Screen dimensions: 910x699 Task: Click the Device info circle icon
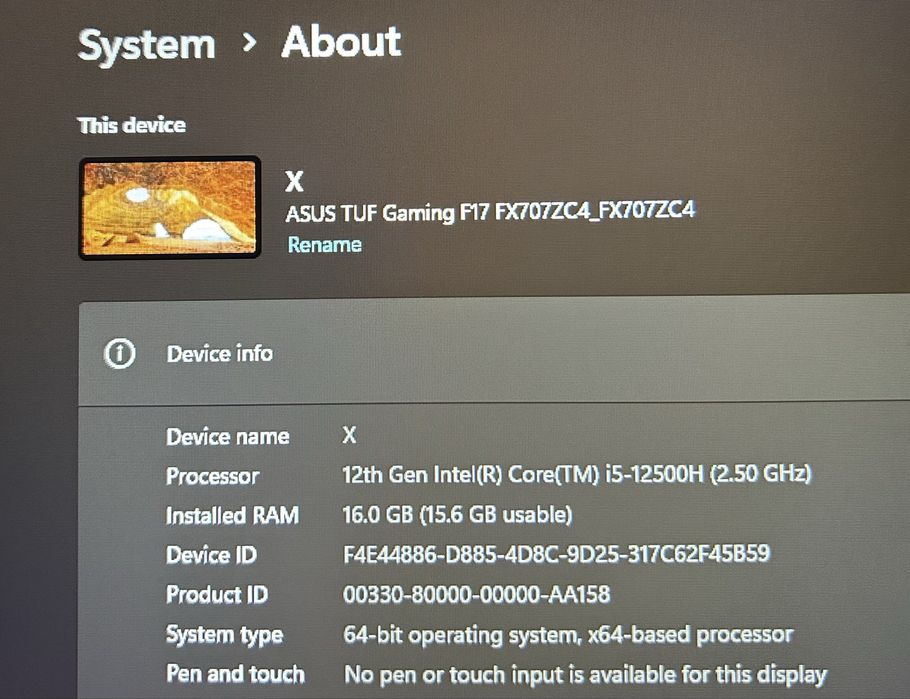coord(120,353)
